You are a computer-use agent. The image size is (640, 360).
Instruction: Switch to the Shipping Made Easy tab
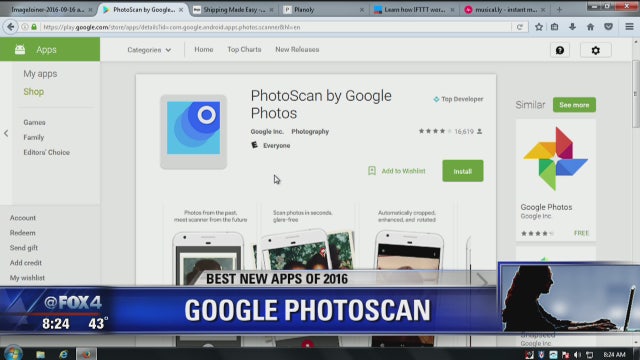click(x=233, y=9)
